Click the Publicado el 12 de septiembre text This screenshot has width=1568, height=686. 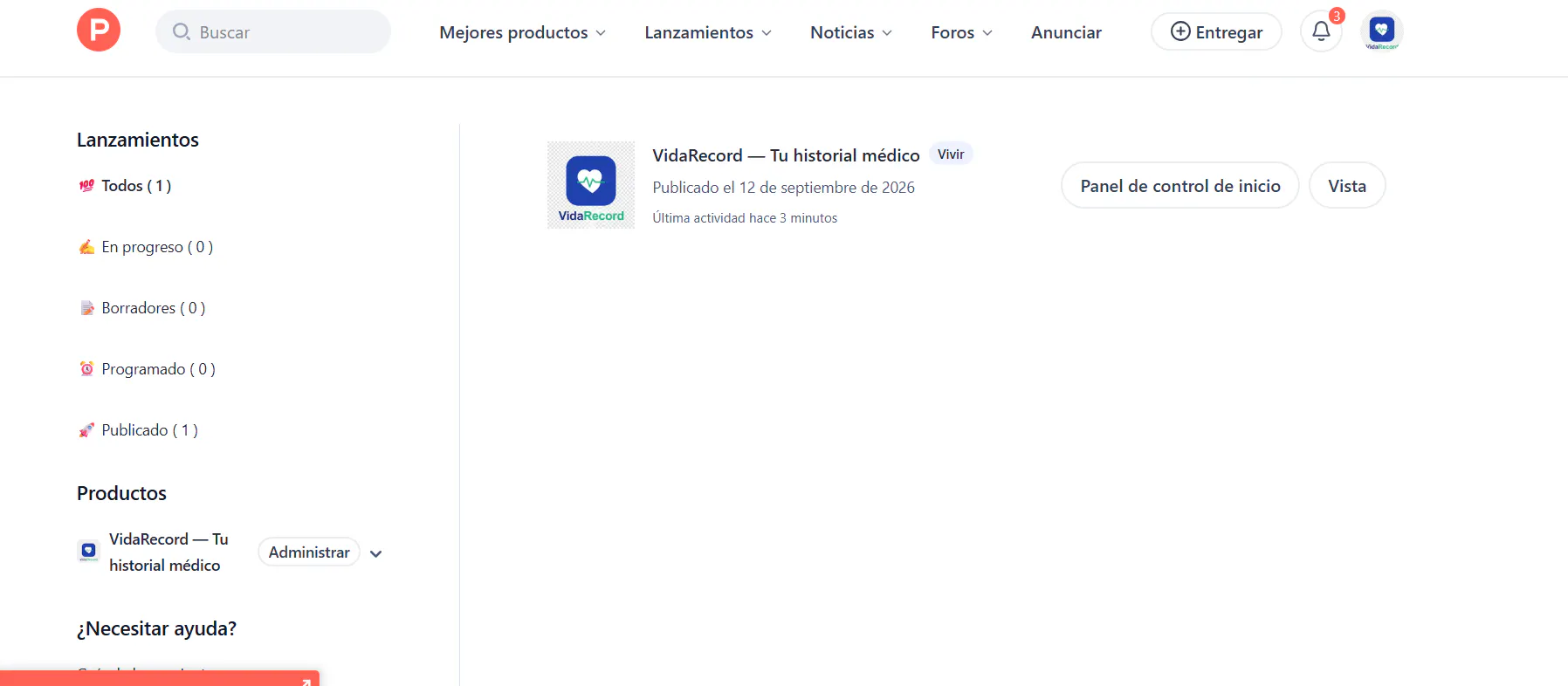pos(783,188)
